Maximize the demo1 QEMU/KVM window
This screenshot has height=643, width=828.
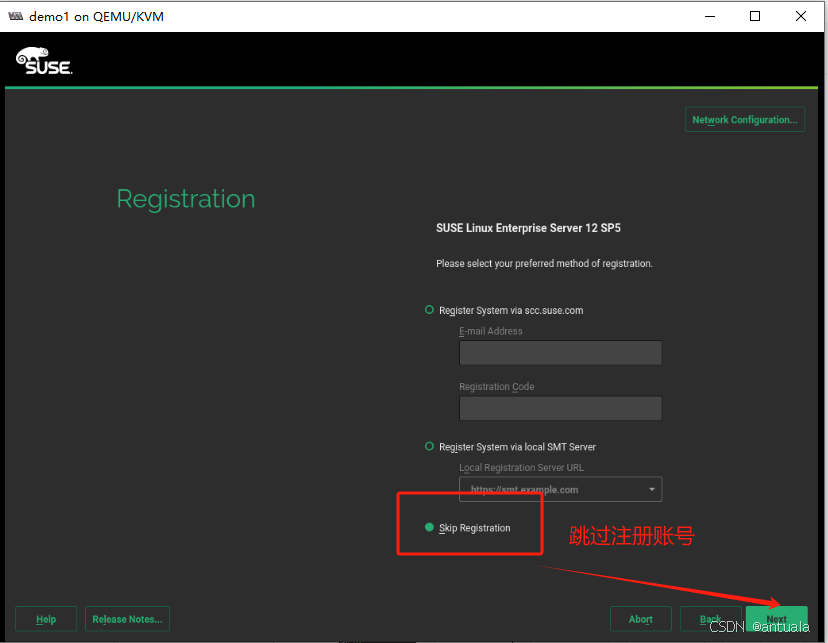(x=755, y=16)
